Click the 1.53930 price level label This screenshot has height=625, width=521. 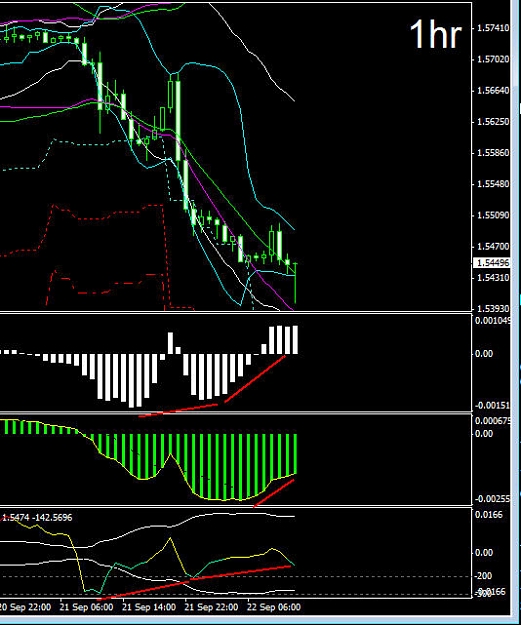coord(493,309)
